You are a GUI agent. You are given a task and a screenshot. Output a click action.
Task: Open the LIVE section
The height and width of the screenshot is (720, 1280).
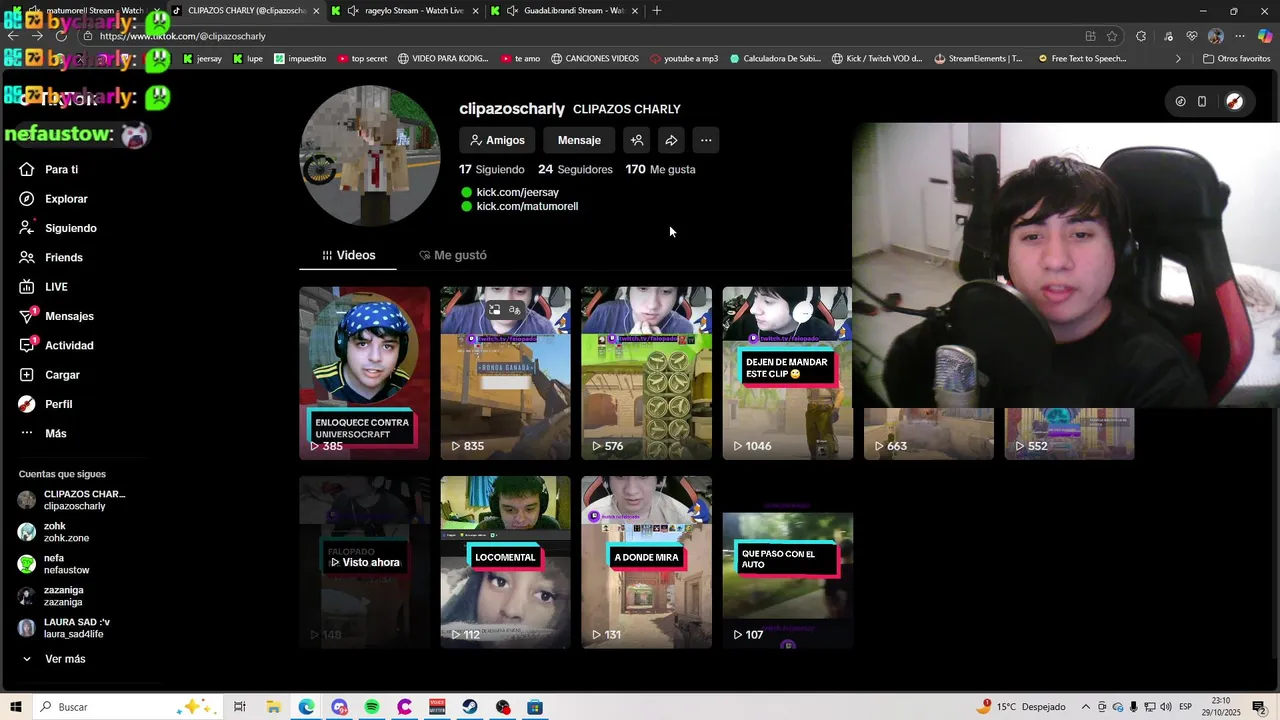56,287
